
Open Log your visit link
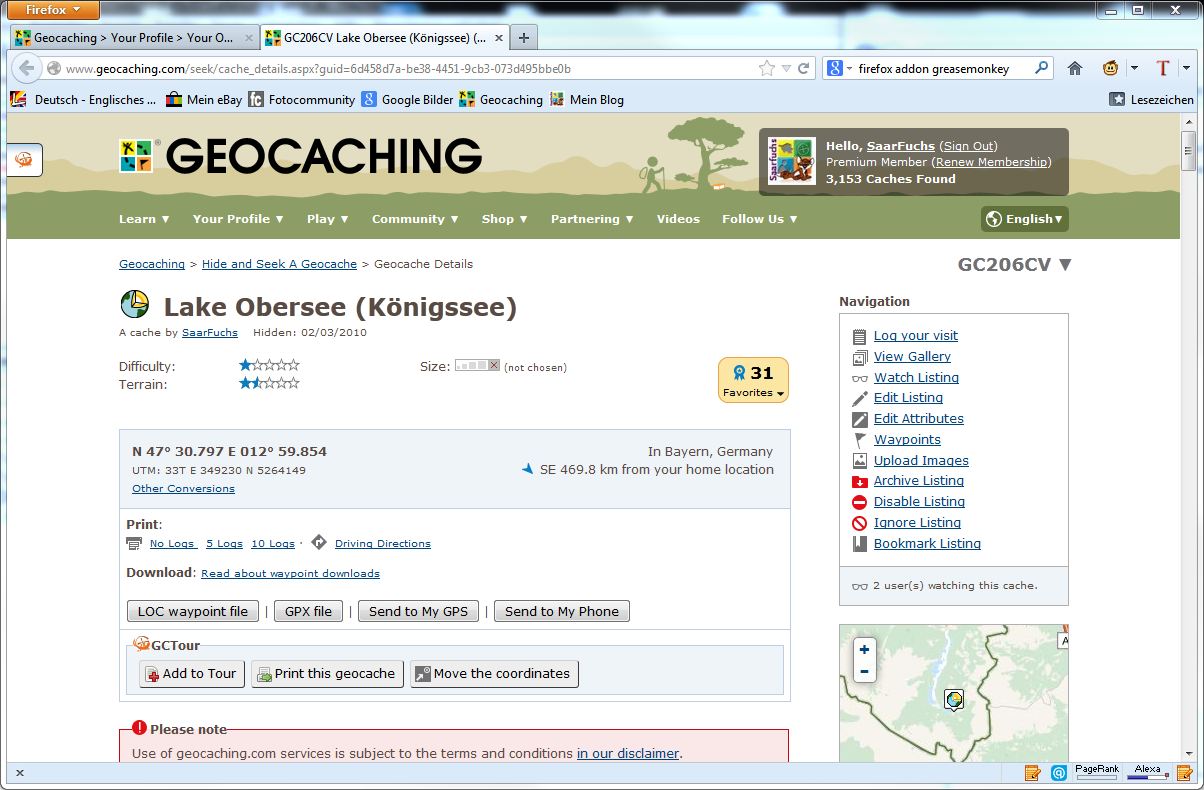[x=915, y=336]
